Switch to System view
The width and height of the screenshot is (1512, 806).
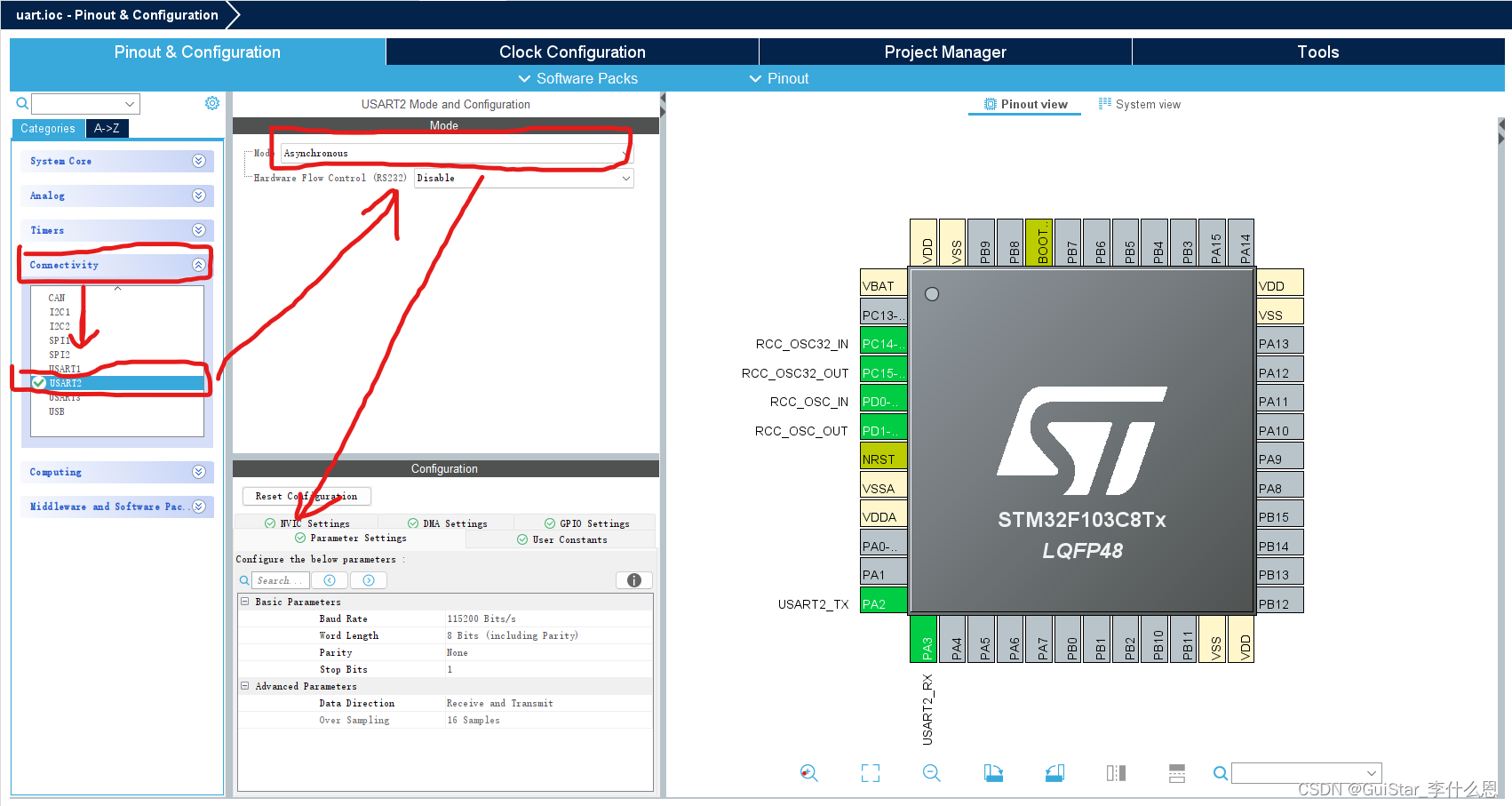[1140, 104]
